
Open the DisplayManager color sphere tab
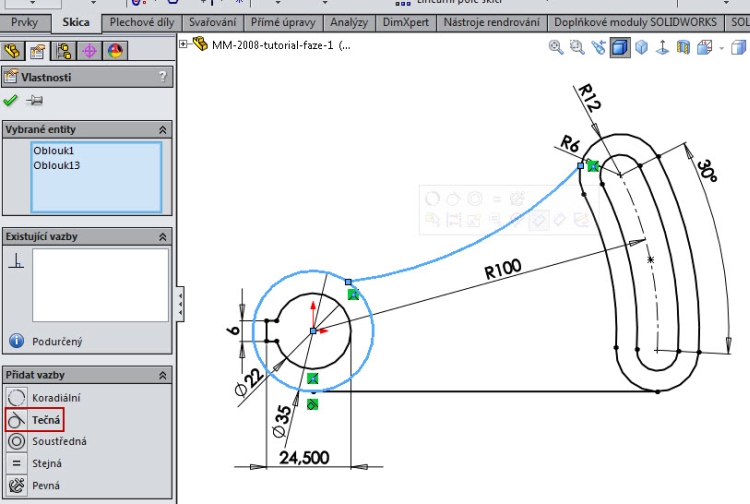[115, 50]
